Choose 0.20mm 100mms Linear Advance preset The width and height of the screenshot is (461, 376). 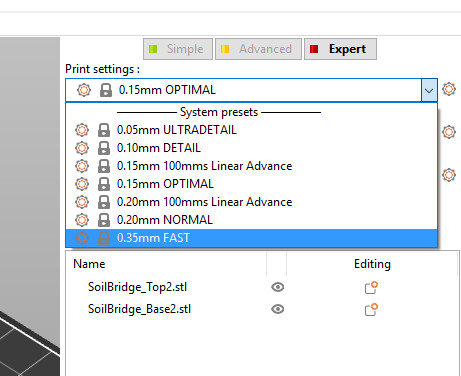(251, 202)
